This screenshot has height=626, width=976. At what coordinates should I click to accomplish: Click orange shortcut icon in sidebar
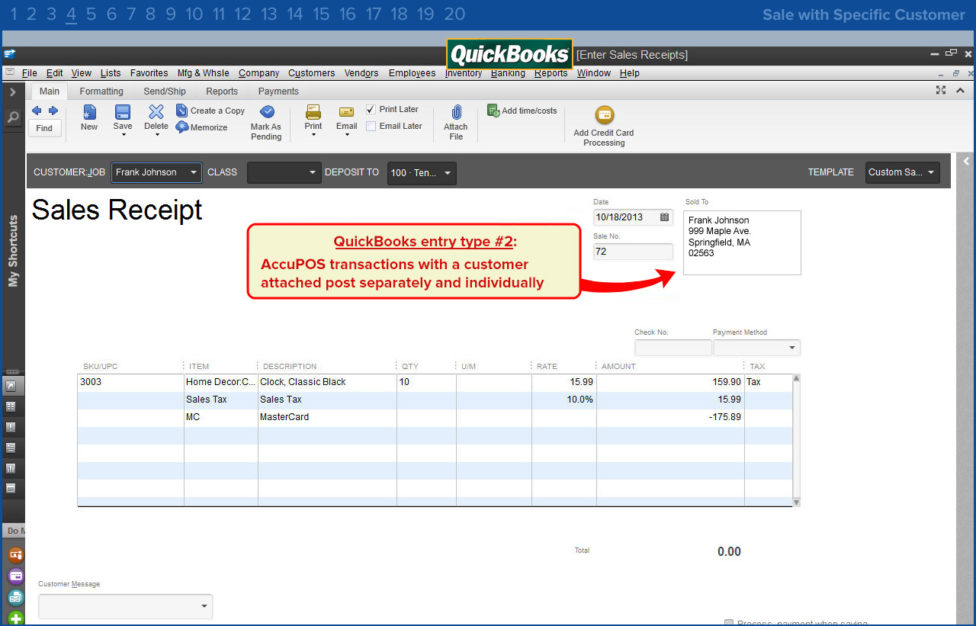(16, 554)
